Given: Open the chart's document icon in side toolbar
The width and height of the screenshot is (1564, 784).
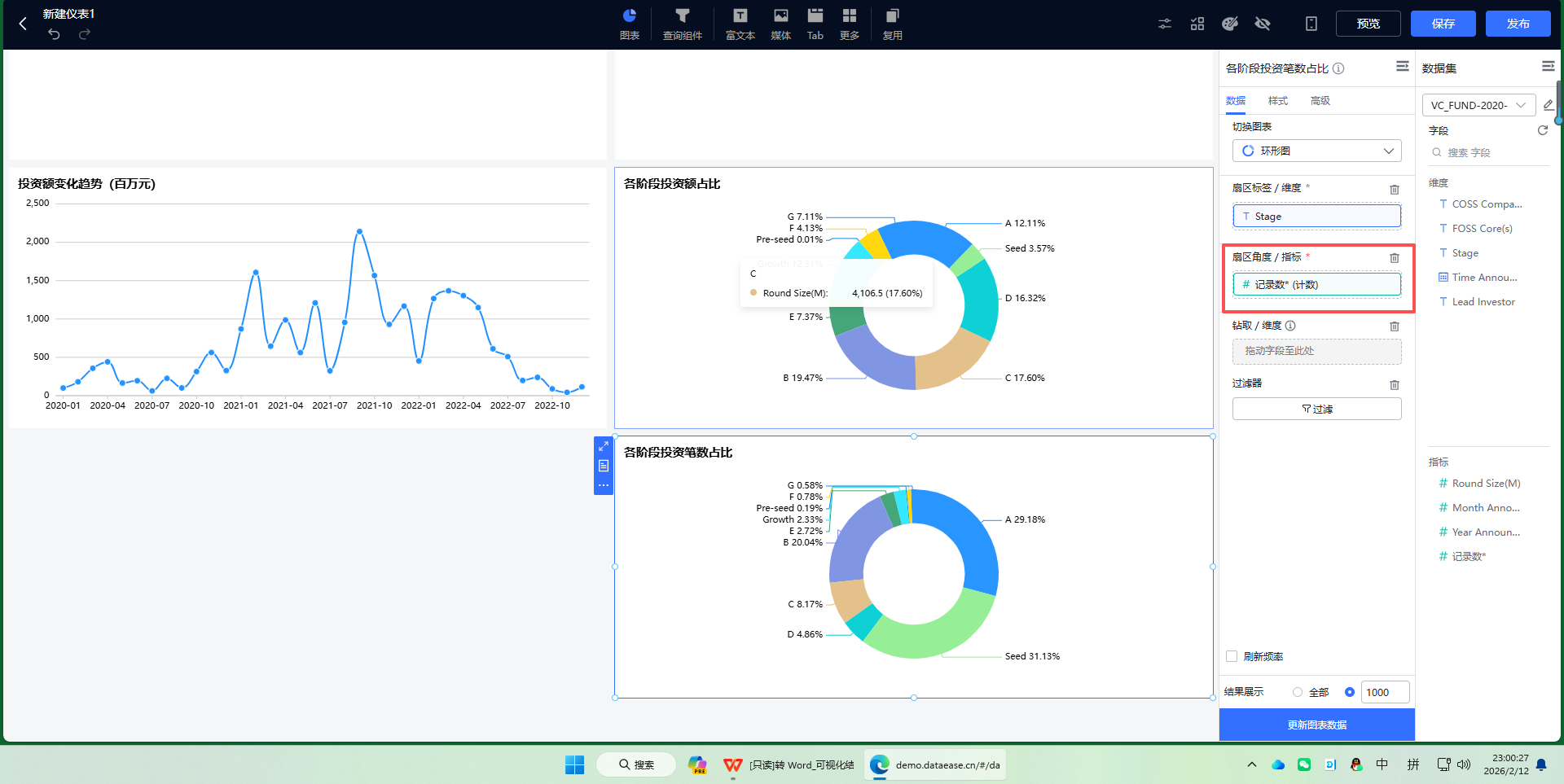Looking at the screenshot, I should click(604, 466).
